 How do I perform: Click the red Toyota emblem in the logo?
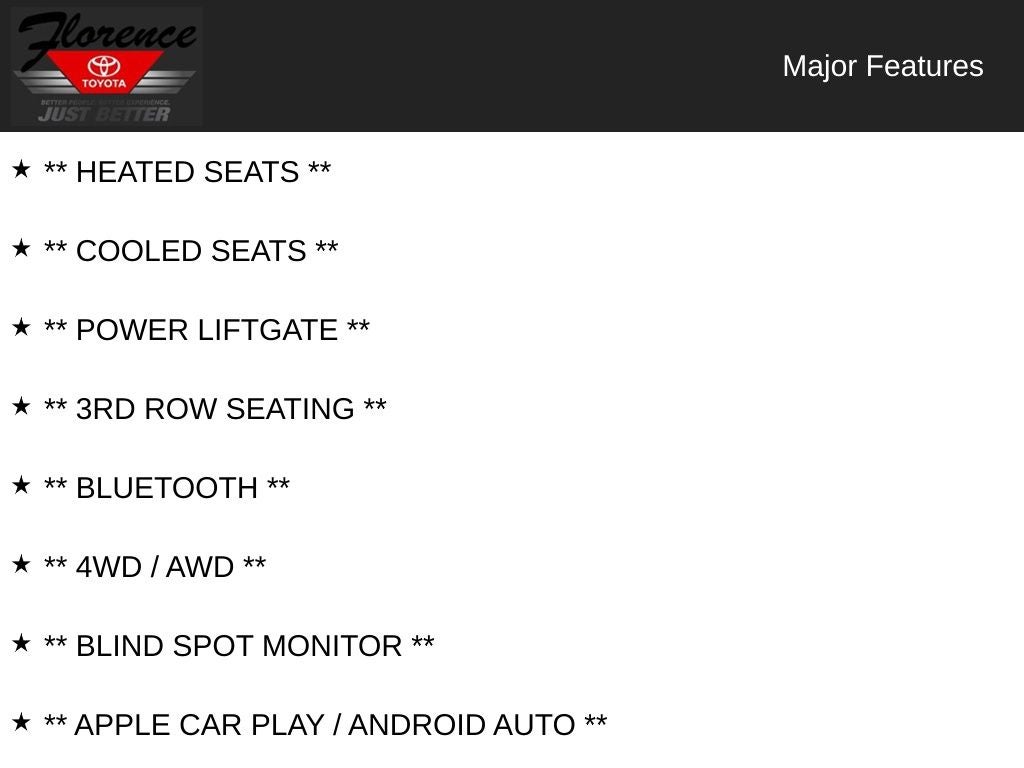pyautogui.click(x=104, y=72)
